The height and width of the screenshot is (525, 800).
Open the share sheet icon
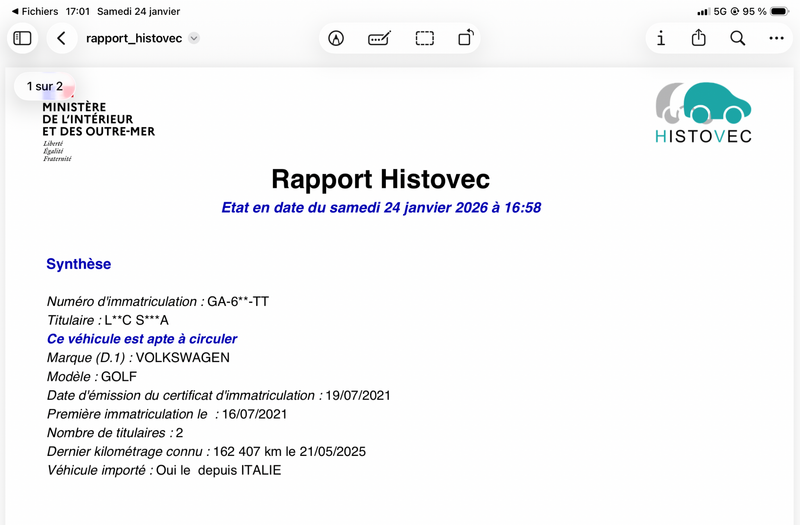point(699,38)
